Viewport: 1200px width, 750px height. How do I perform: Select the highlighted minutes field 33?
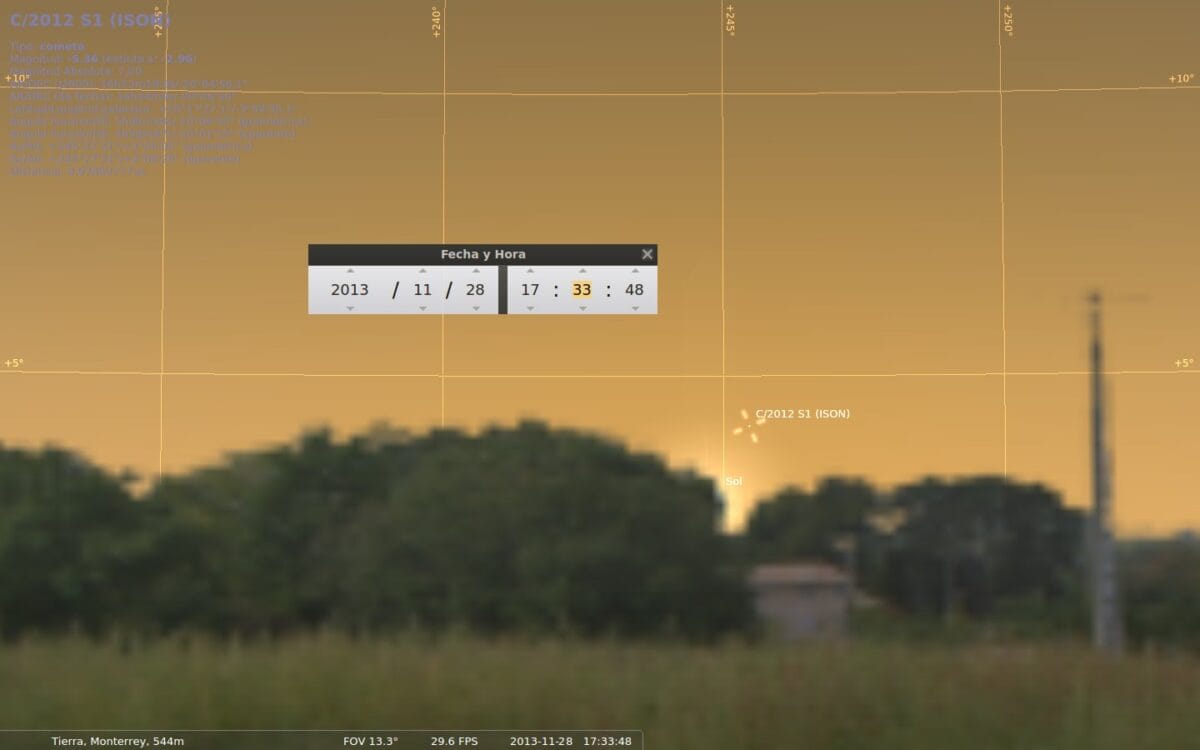(x=582, y=290)
